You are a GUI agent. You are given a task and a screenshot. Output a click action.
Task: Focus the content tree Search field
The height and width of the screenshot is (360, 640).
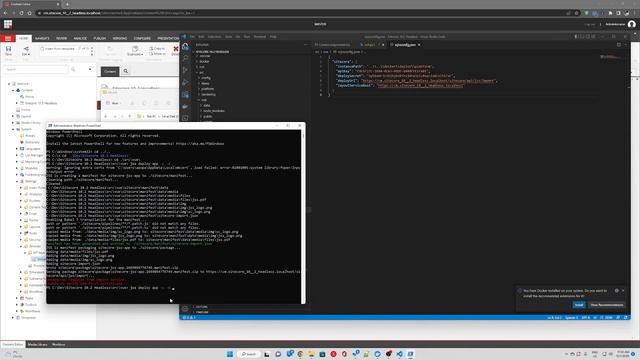tap(36, 69)
